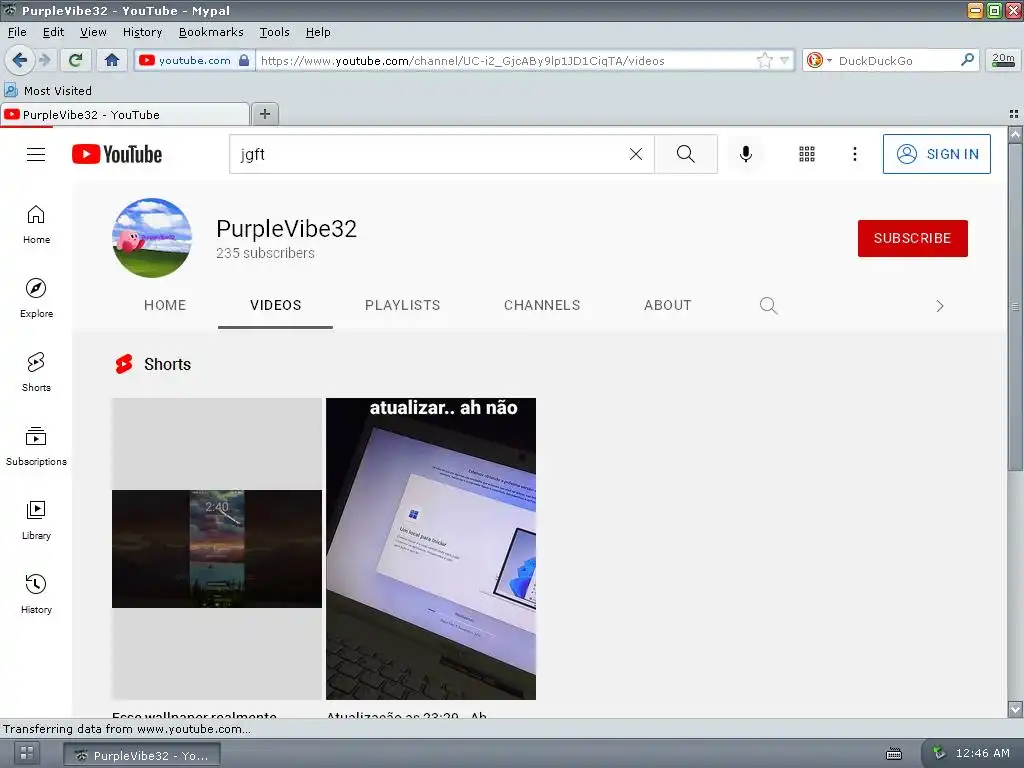Image resolution: width=1024 pixels, height=768 pixels.
Task: Click the keyboard tray icon
Action: point(894,754)
